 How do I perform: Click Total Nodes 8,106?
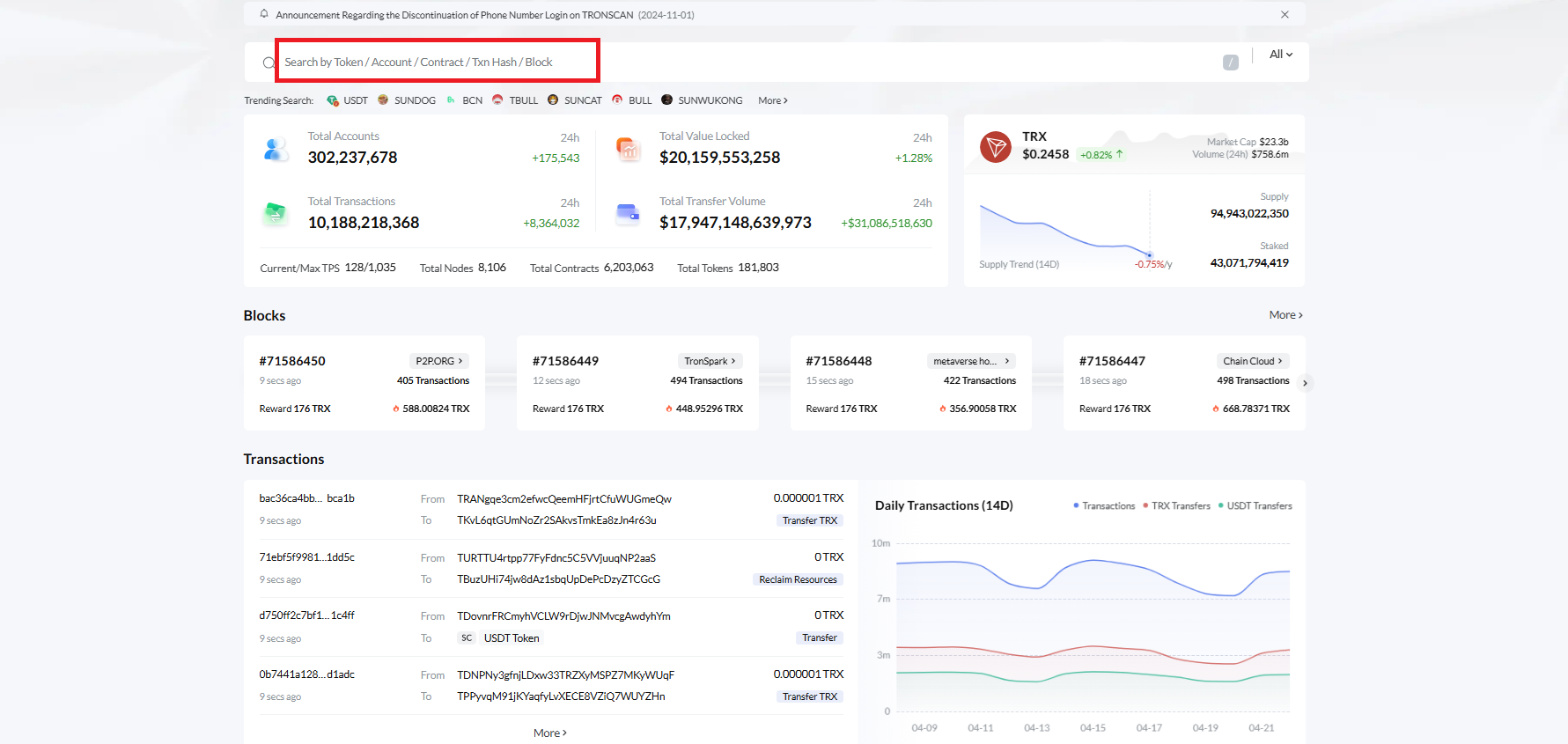463,268
